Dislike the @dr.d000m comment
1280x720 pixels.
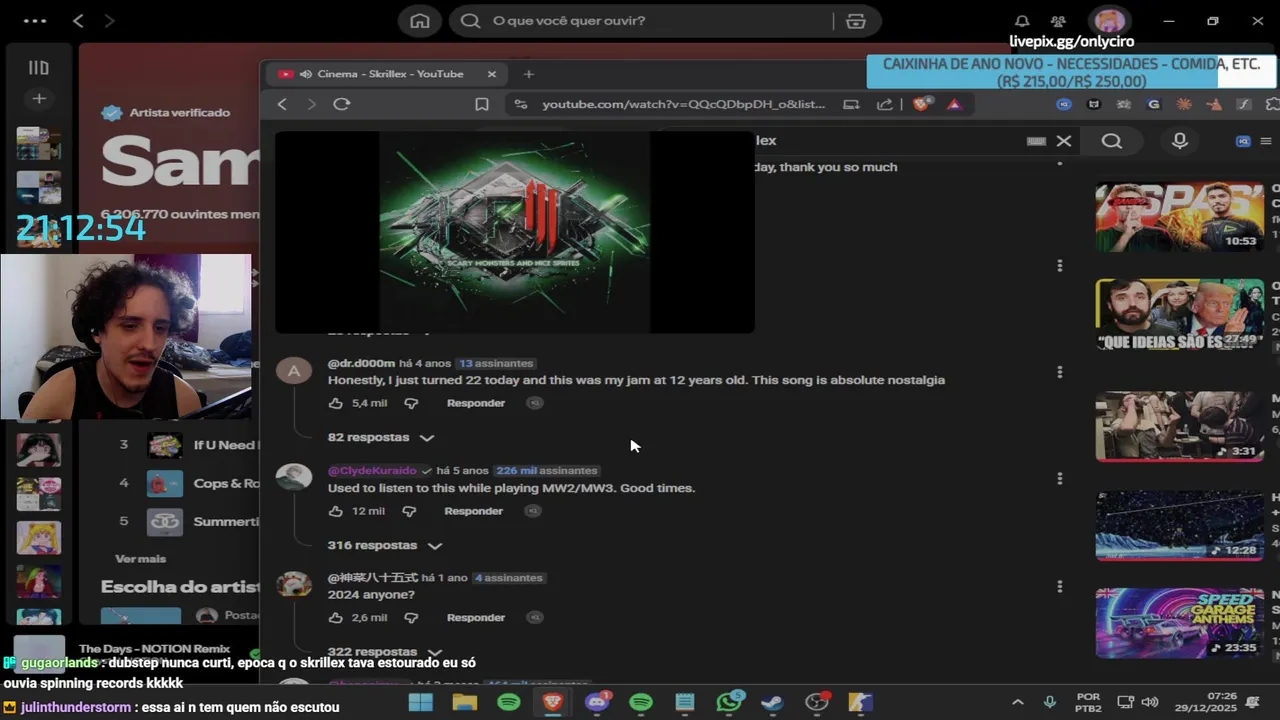[410, 403]
